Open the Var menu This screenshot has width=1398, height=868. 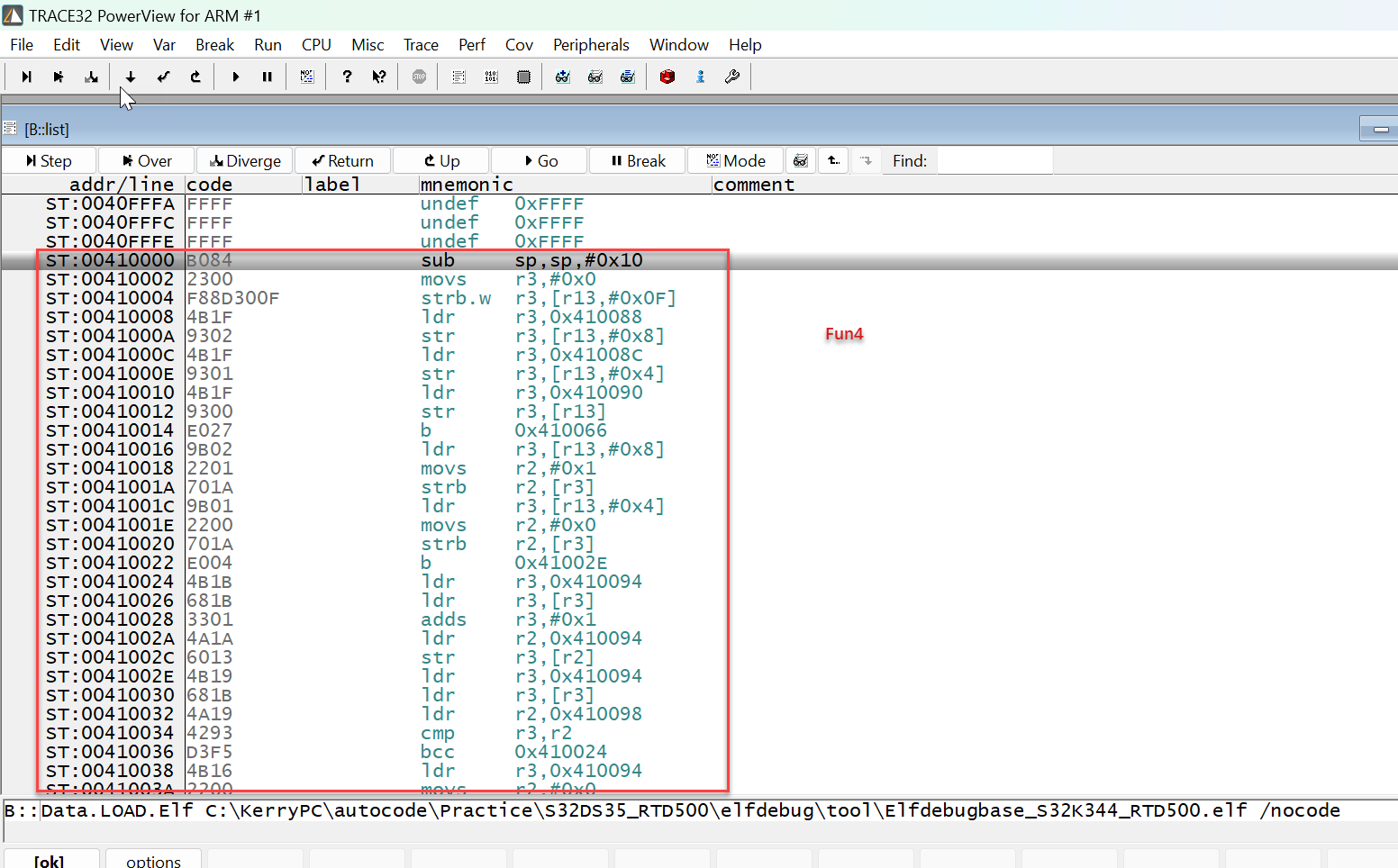(x=164, y=44)
